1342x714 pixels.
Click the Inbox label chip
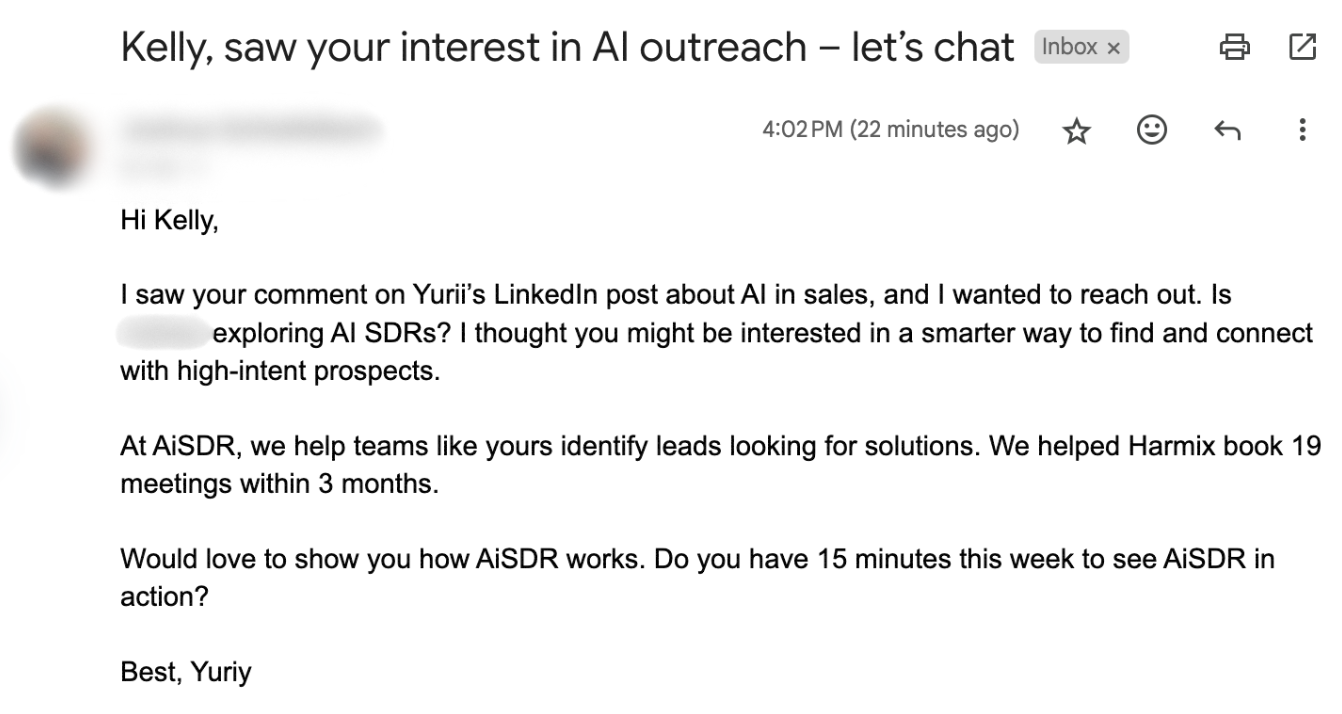(x=1069, y=47)
